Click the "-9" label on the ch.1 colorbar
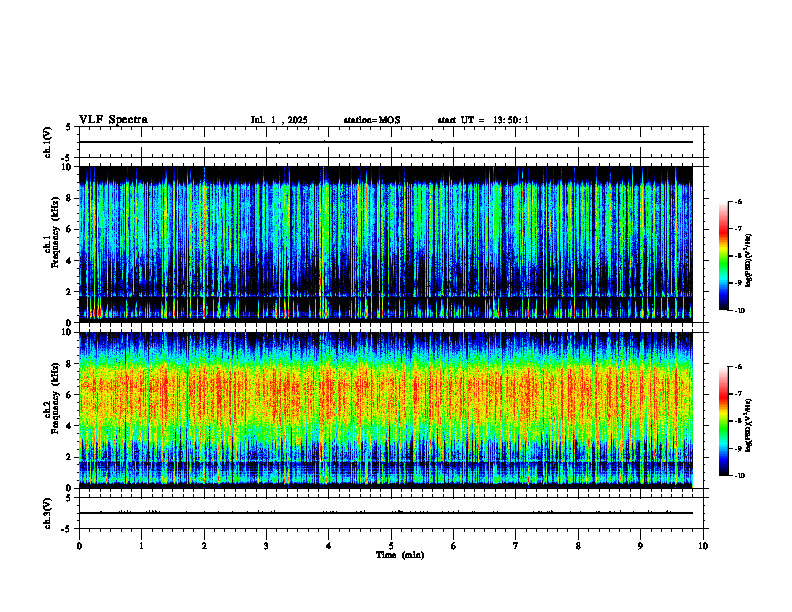Screen dimensions: 792x612 (x=738, y=283)
